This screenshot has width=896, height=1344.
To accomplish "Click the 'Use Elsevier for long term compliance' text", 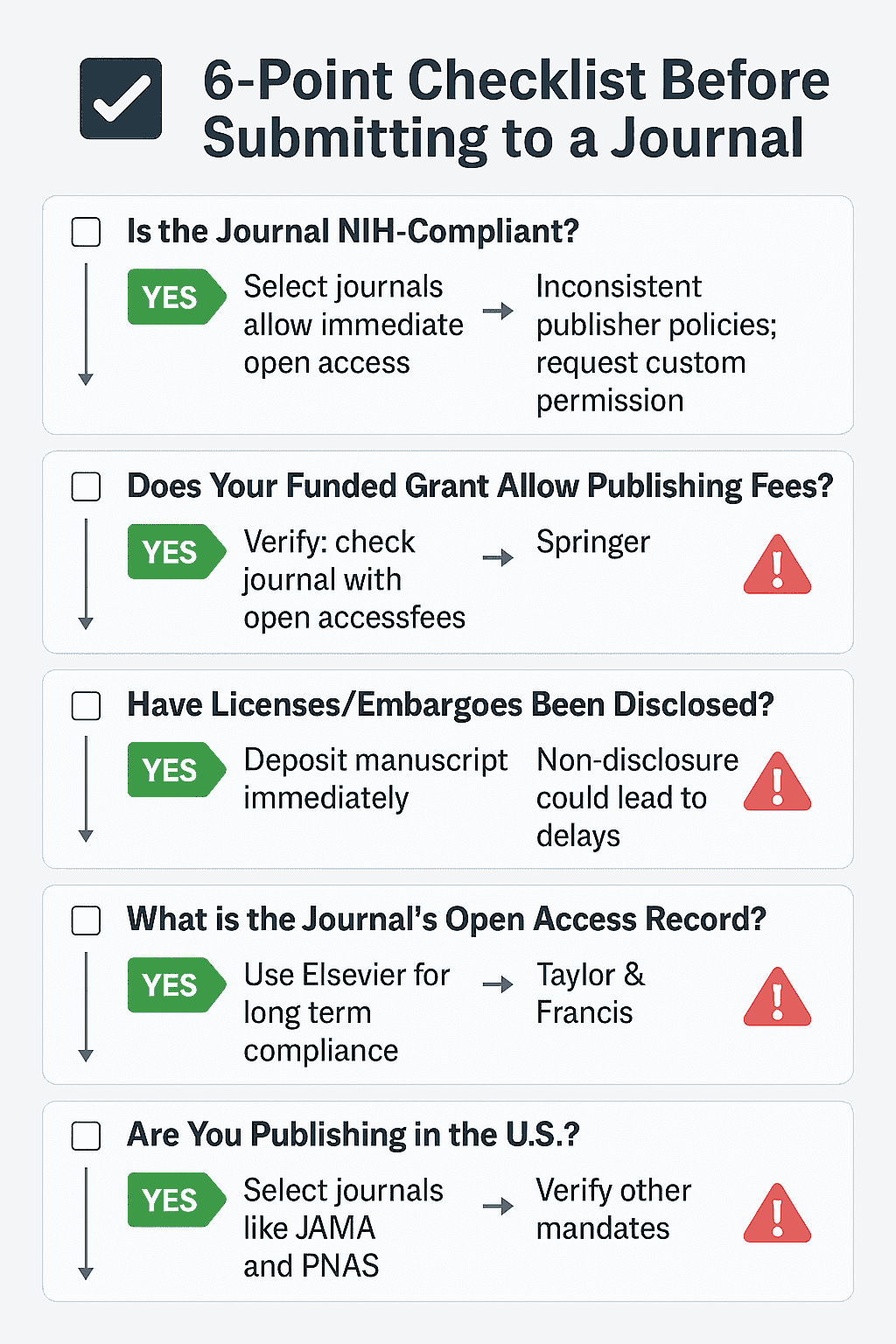I will (346, 1012).
